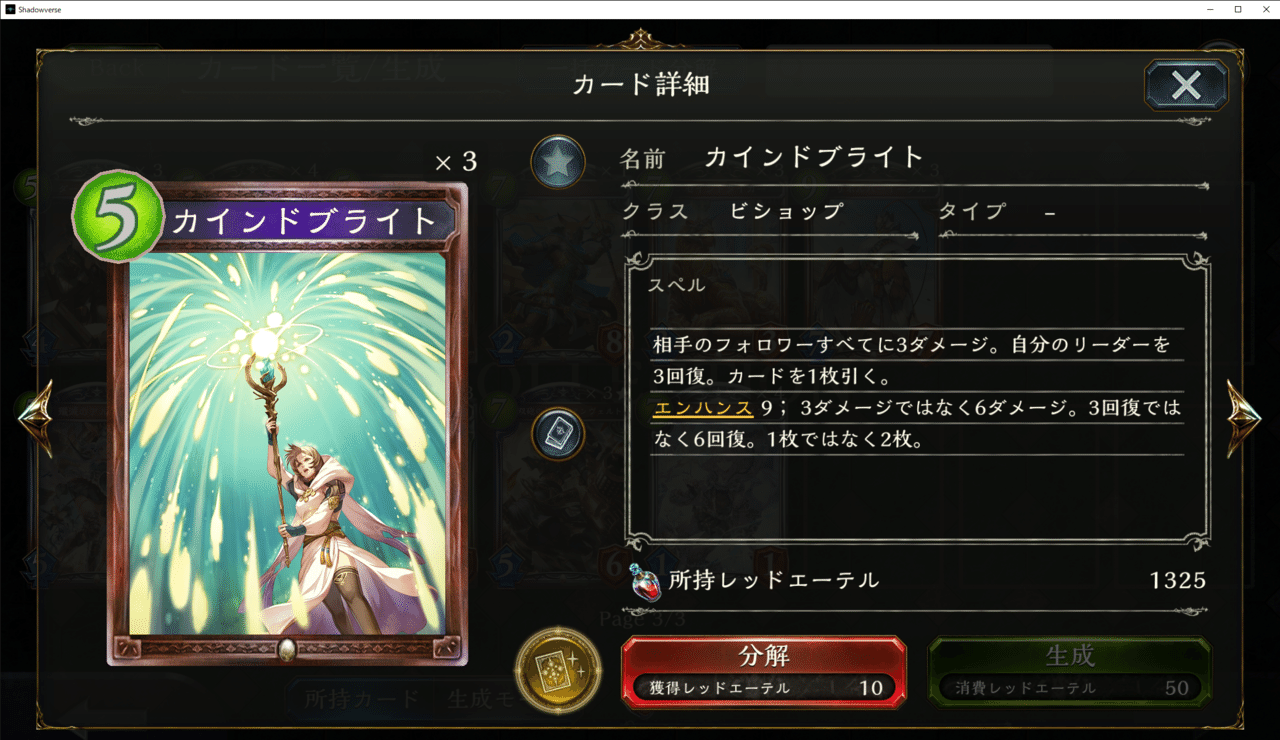1280x740 pixels.
Task: Click the 1325 red ether amount
Action: pos(1178,580)
